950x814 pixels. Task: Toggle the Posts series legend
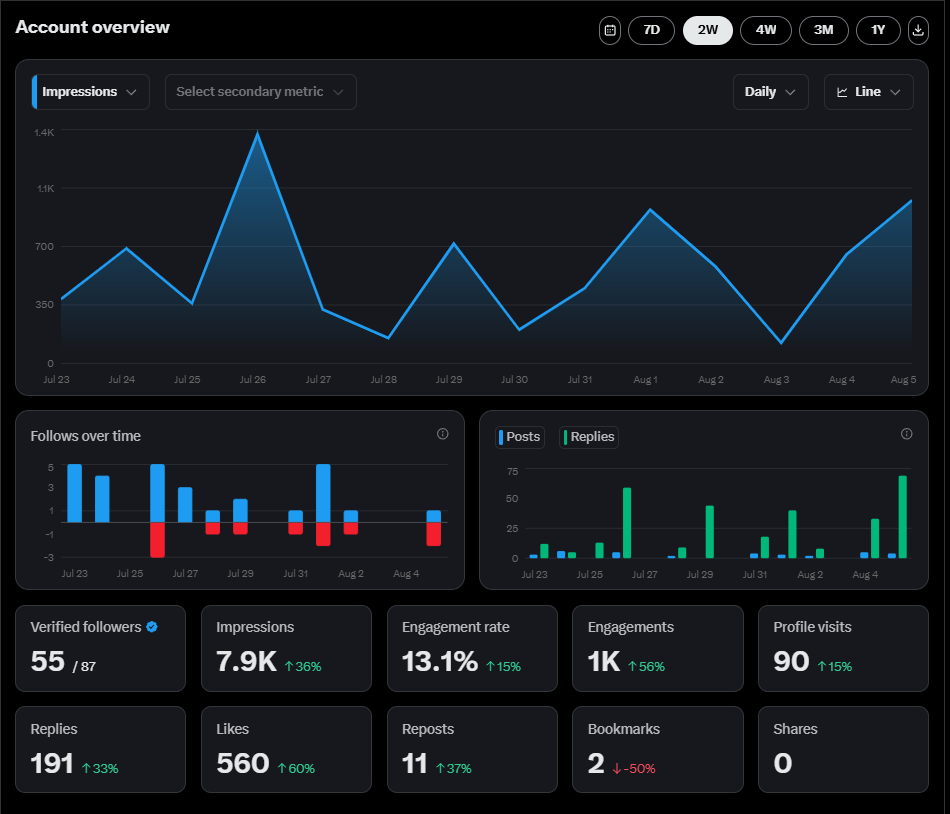(520, 437)
